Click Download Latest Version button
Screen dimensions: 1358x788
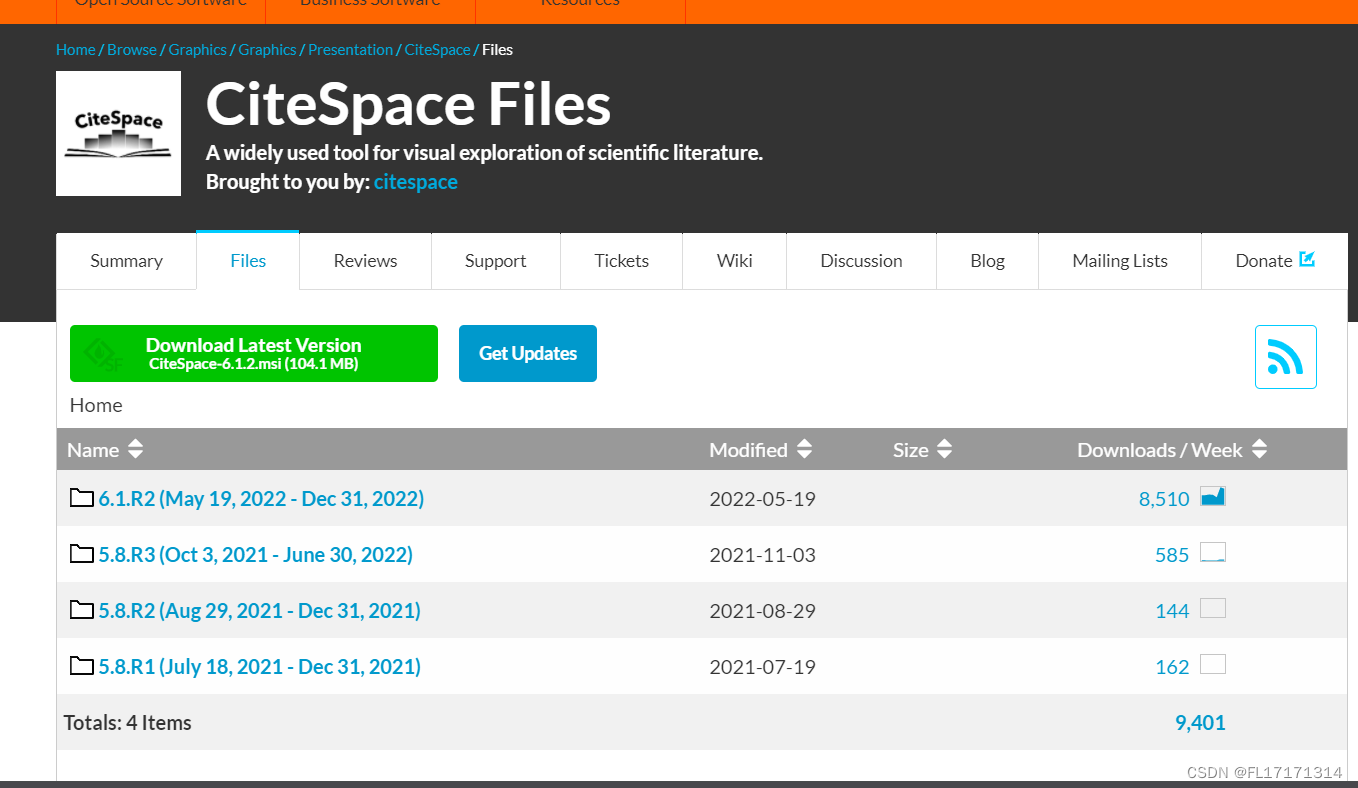(254, 353)
